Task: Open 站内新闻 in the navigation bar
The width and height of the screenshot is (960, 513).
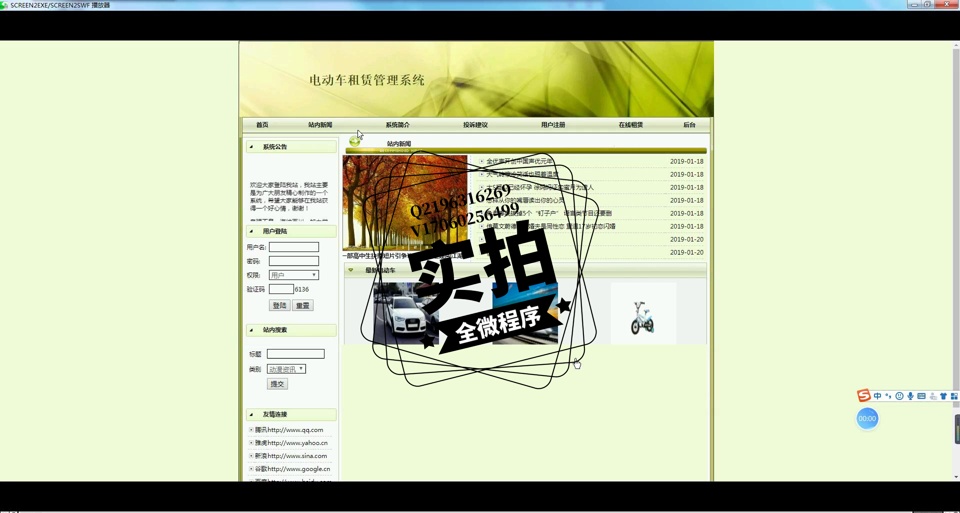Action: point(320,125)
